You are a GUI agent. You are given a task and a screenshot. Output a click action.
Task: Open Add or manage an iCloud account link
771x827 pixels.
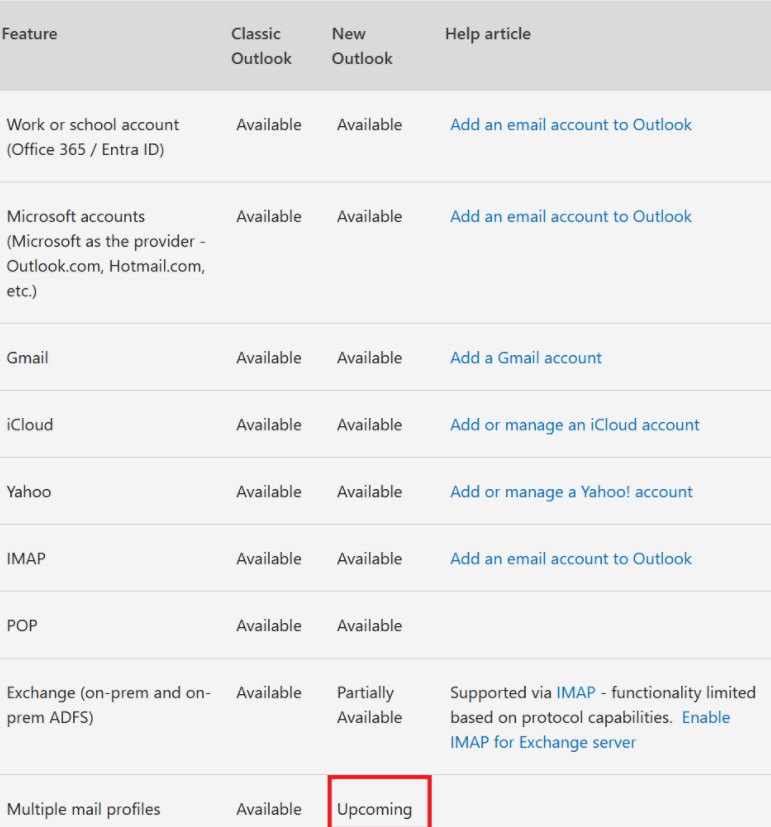click(575, 425)
